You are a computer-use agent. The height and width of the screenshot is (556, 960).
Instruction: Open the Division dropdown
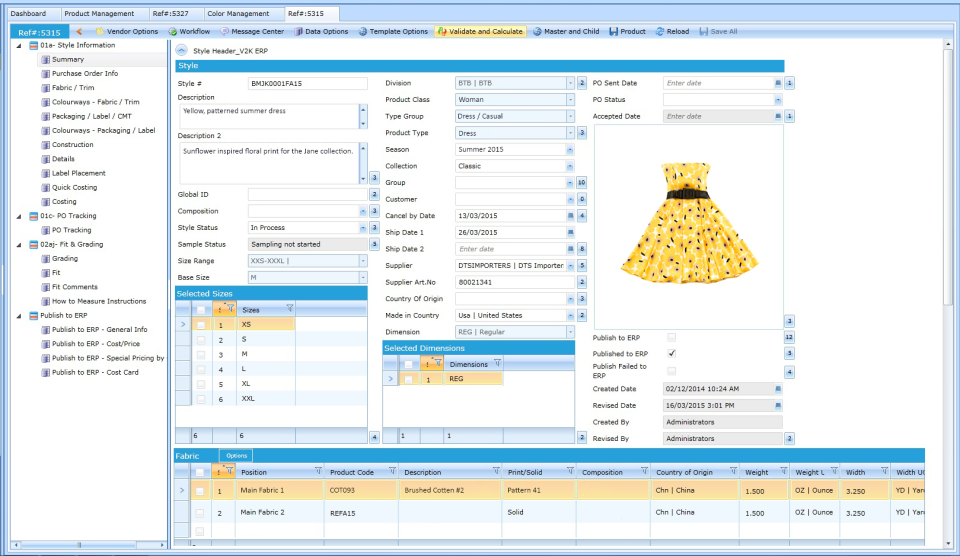(570, 83)
